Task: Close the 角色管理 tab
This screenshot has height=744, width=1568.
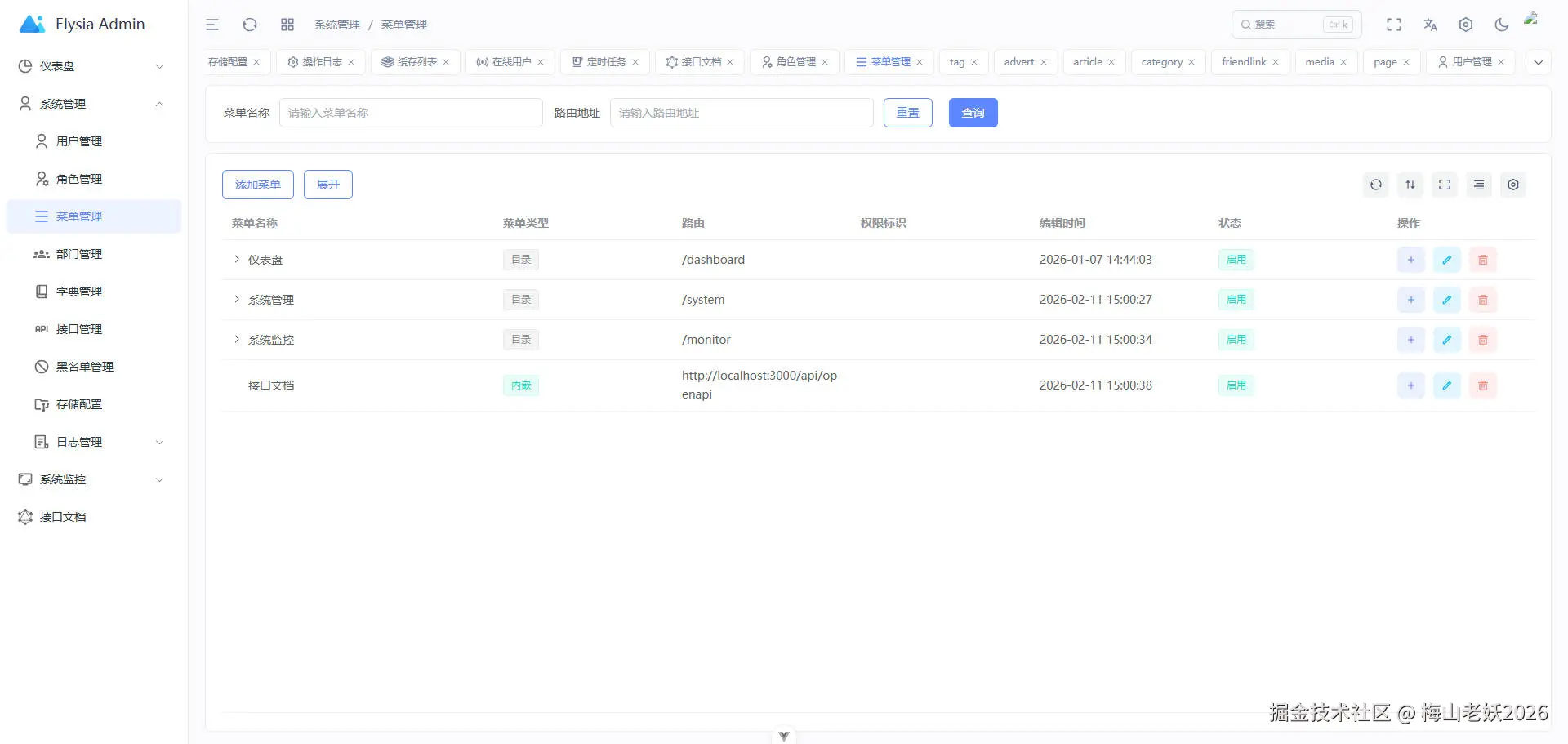Action: (x=825, y=62)
